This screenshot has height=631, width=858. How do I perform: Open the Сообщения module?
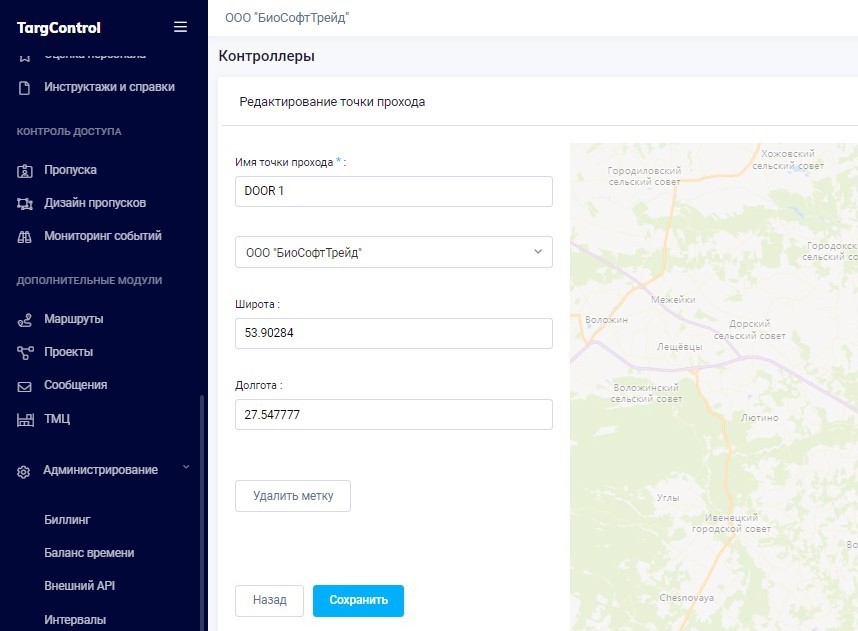76,385
